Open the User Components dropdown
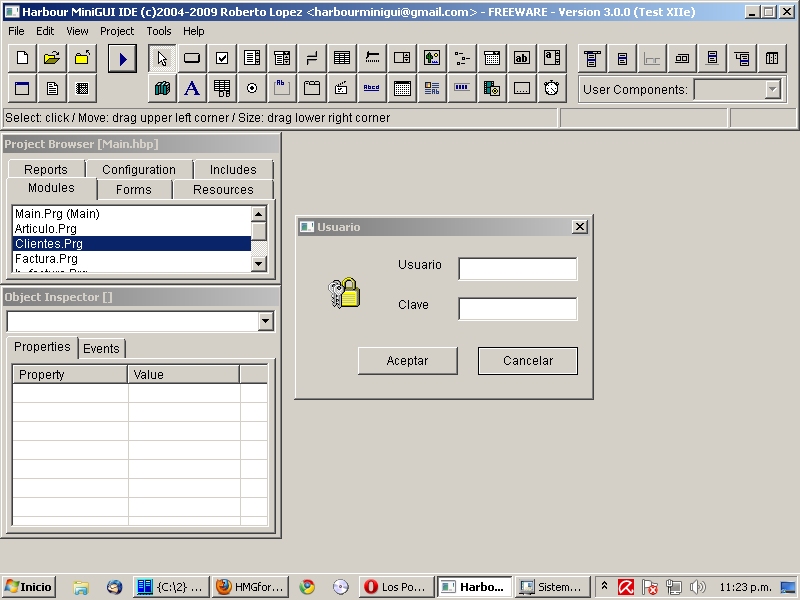The image size is (800, 600). coord(773,90)
